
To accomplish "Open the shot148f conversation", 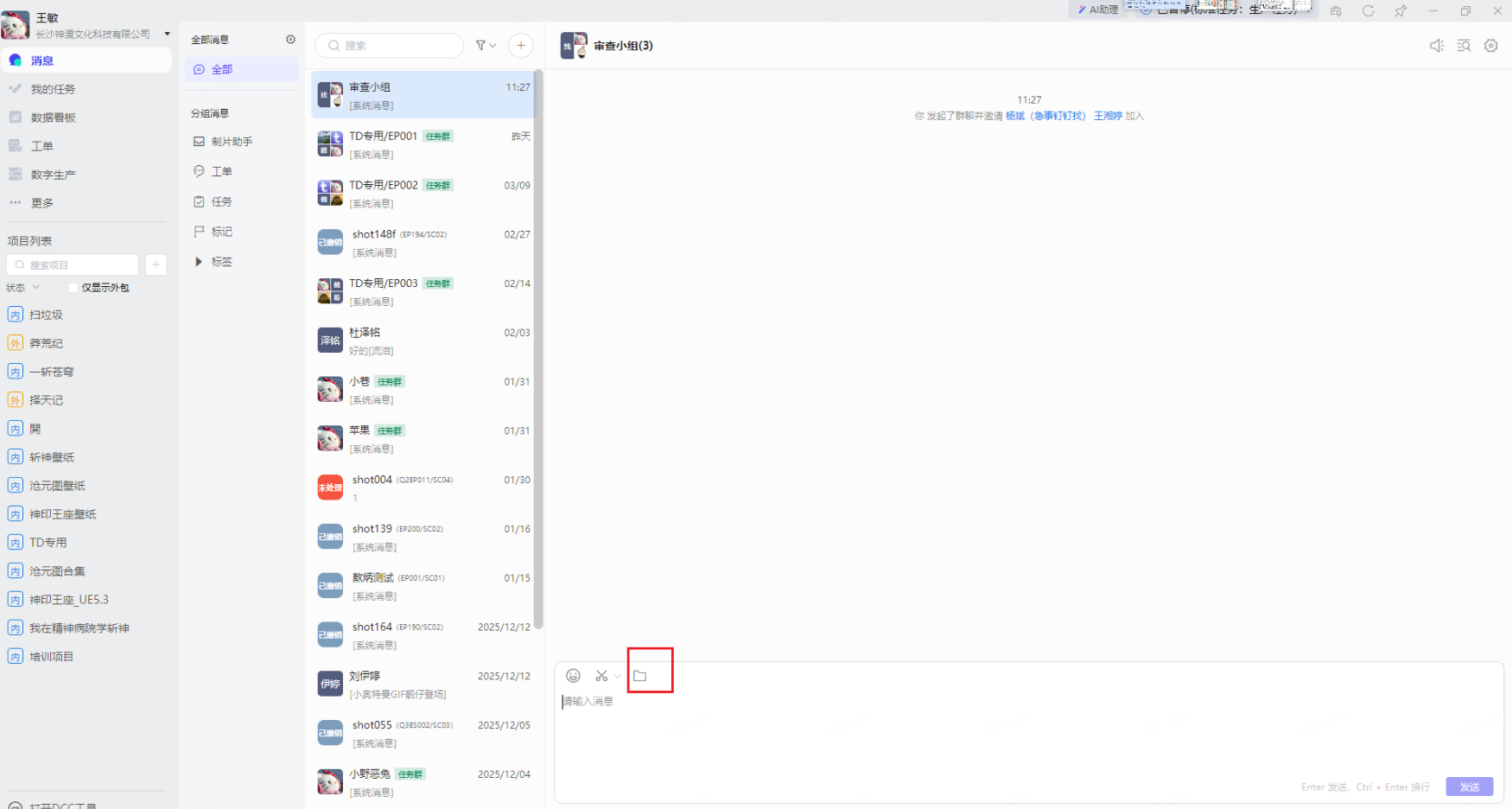I will coord(423,243).
